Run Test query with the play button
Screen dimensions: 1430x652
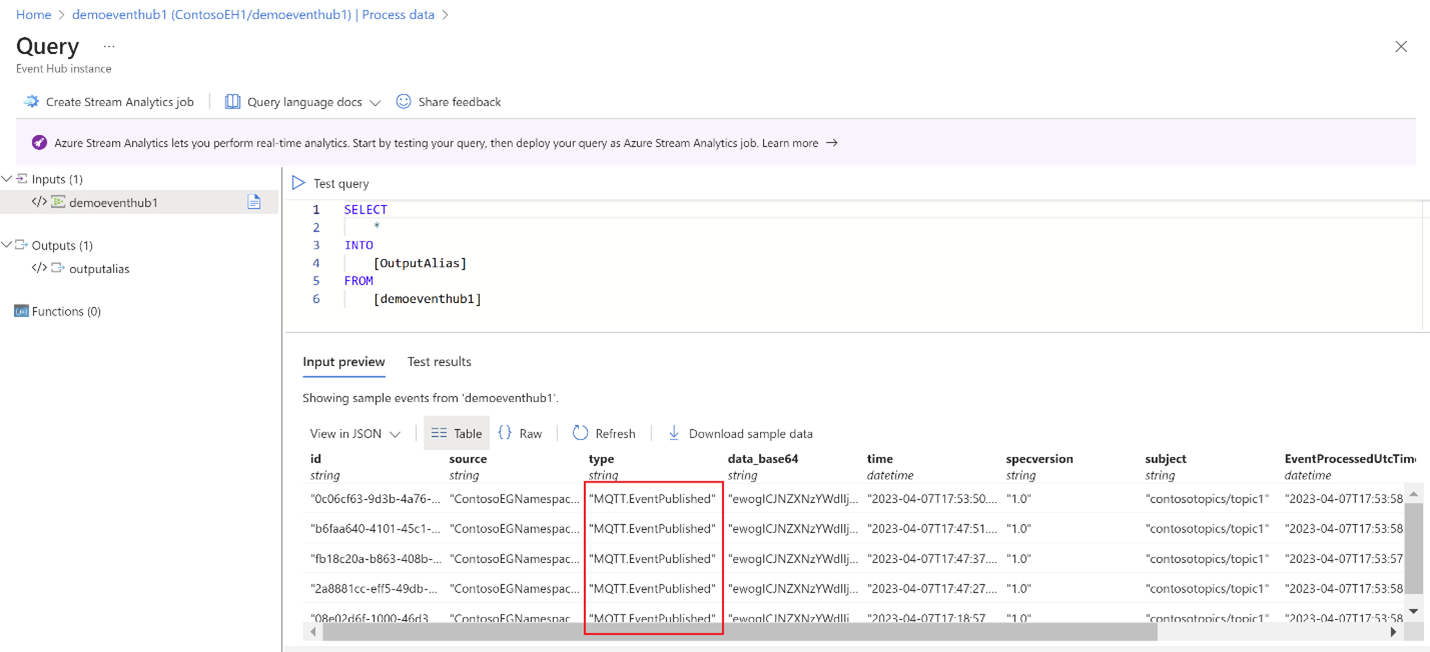click(x=299, y=182)
